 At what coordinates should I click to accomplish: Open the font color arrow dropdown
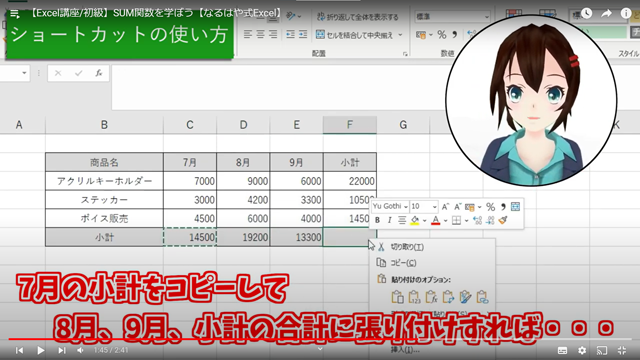tap(445, 221)
